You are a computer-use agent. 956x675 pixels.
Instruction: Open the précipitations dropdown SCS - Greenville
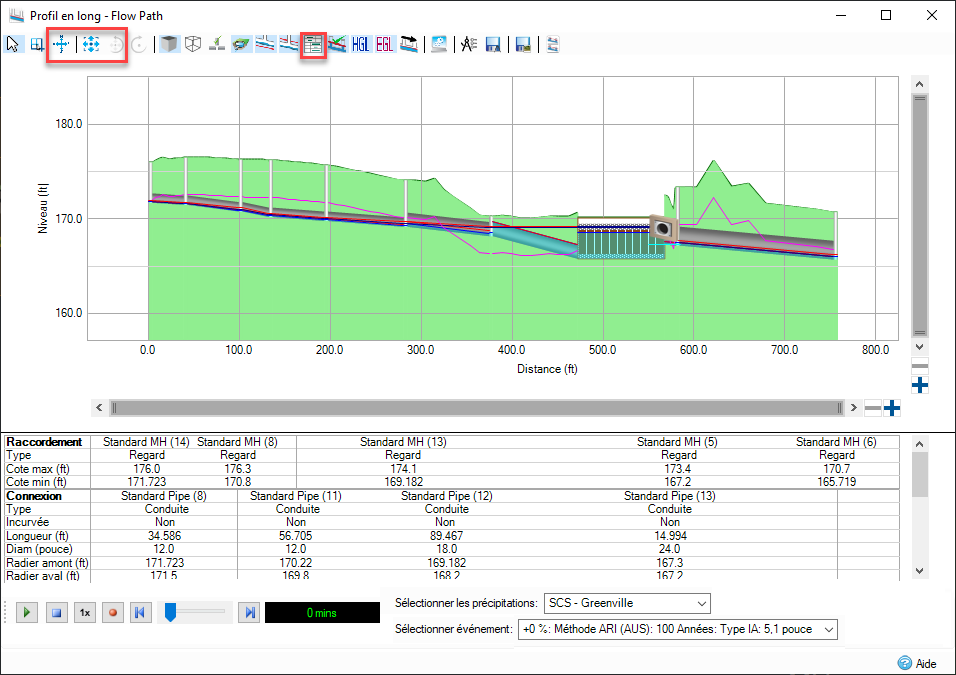[627, 603]
